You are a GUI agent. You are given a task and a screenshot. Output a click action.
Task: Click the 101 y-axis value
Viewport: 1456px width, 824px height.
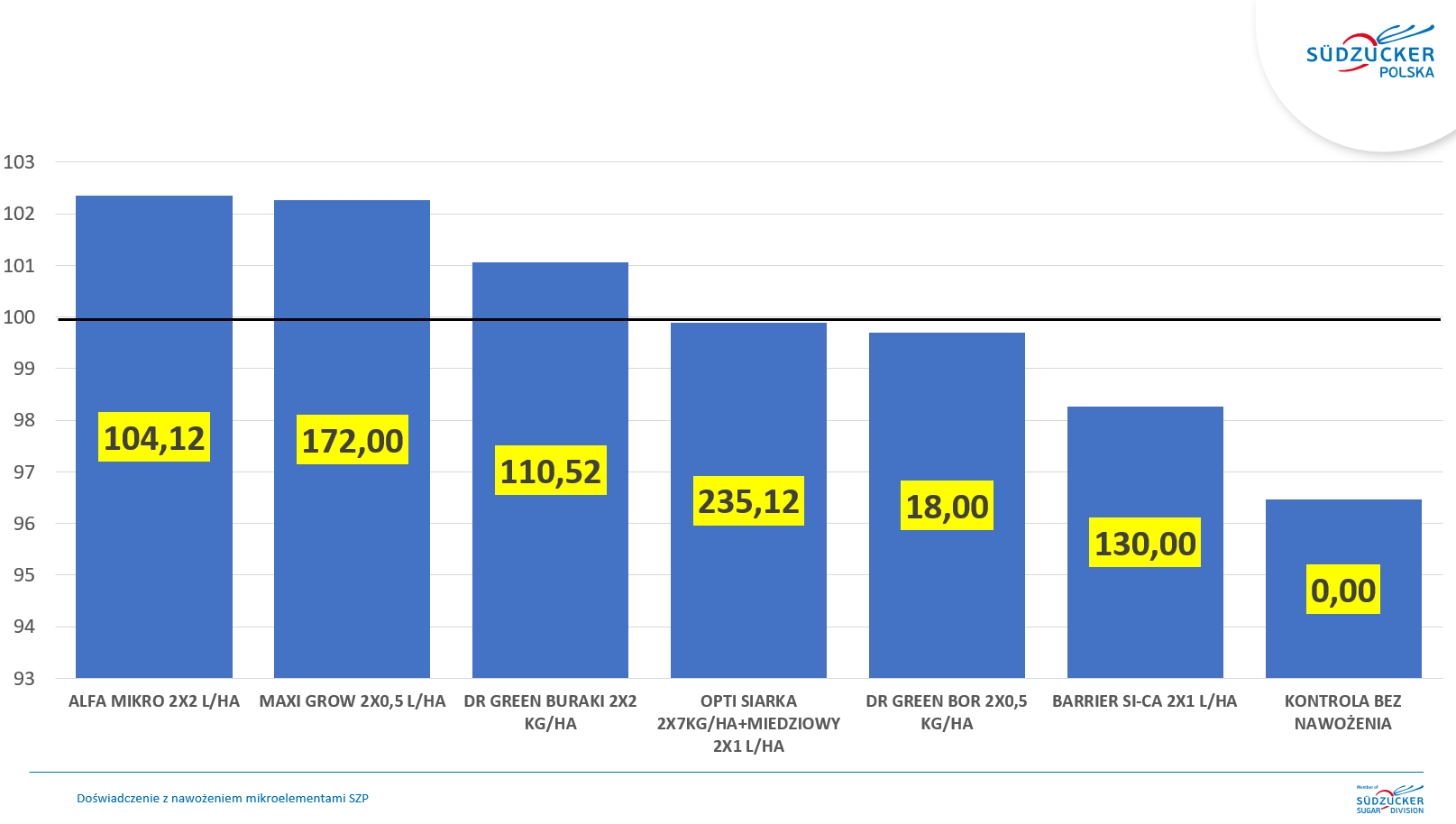tap(19, 266)
